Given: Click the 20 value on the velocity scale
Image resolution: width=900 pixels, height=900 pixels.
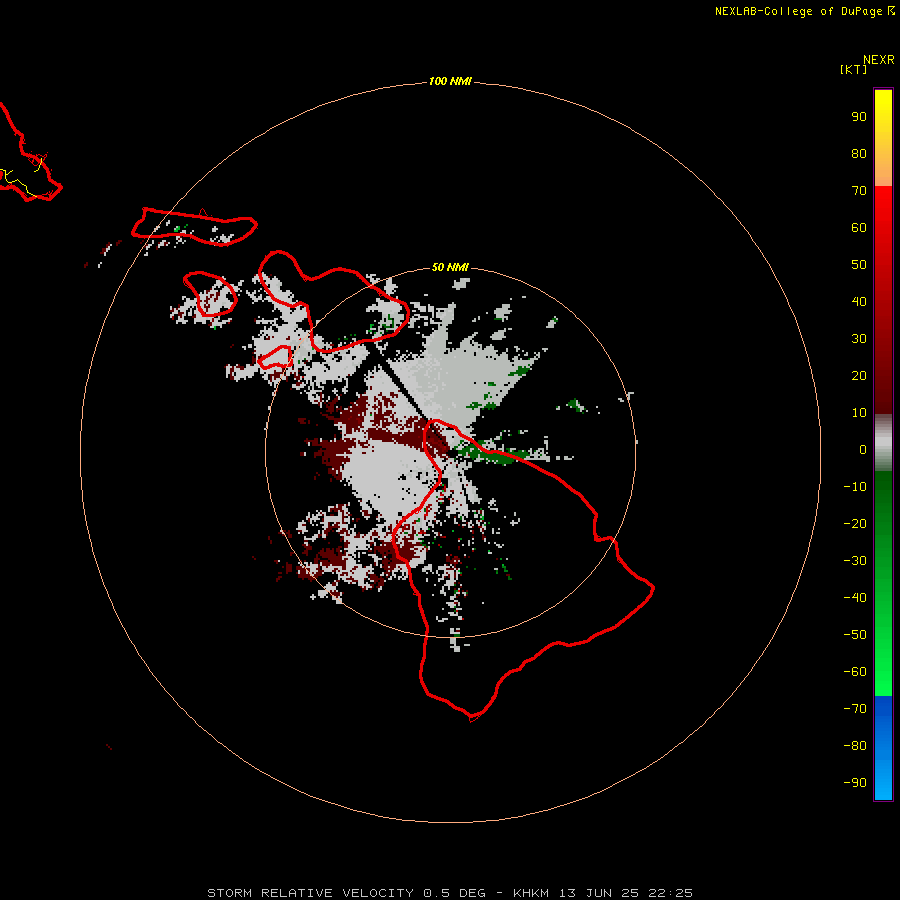Looking at the screenshot, I should (859, 376).
